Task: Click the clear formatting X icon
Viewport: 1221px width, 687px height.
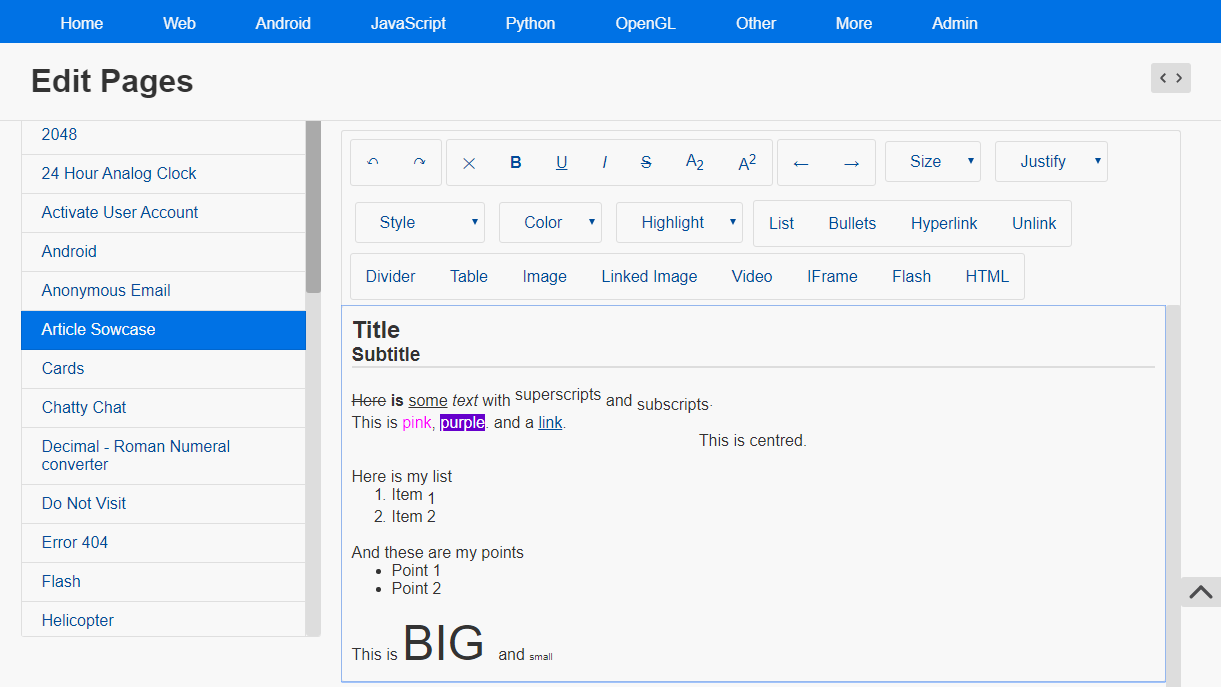Action: tap(469, 163)
